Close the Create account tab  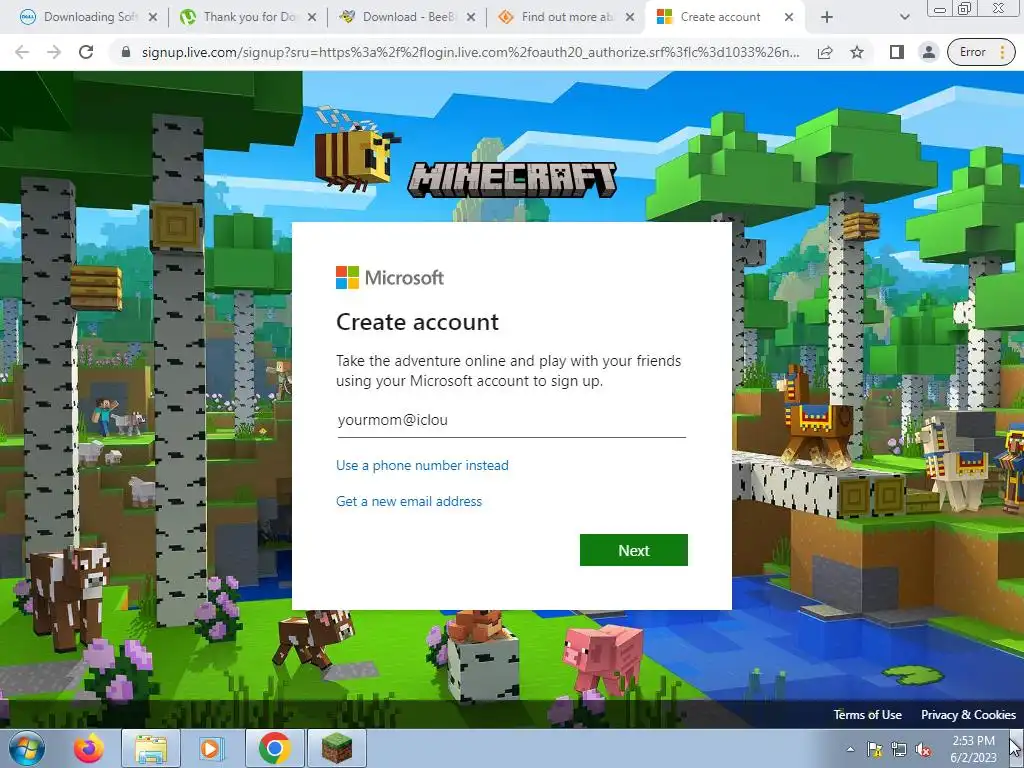point(789,17)
